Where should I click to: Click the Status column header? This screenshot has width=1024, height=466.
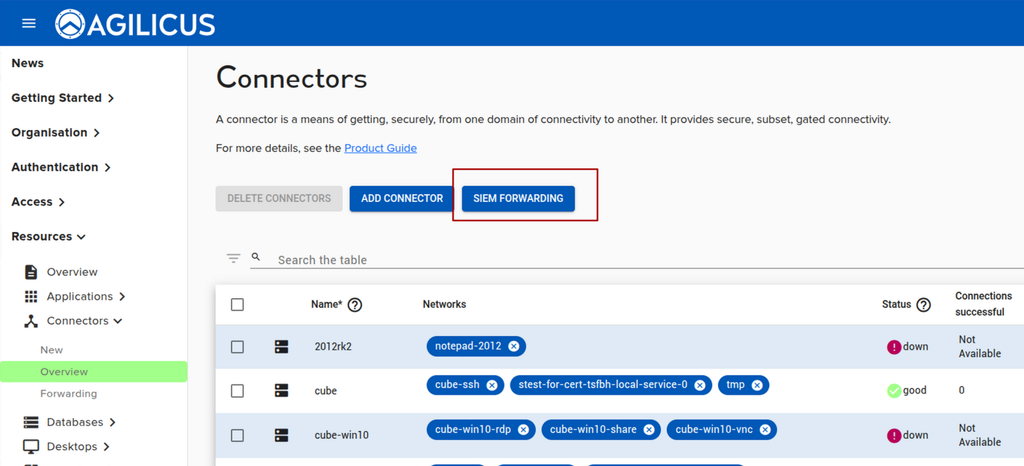(x=896, y=304)
